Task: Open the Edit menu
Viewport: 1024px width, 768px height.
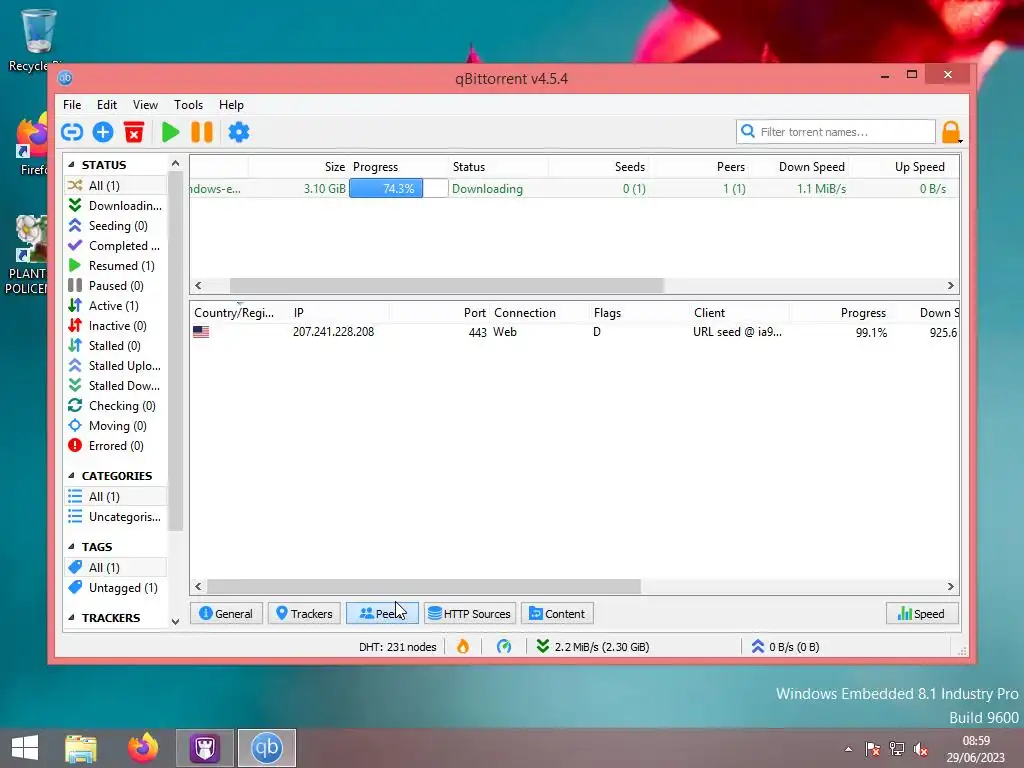Action: (106, 104)
